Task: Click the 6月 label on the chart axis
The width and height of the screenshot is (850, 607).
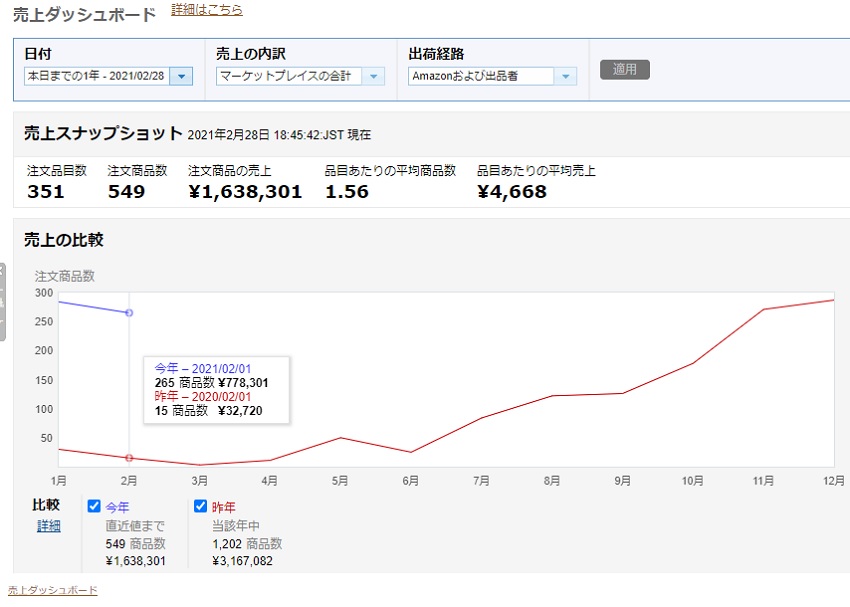Action: [x=410, y=481]
